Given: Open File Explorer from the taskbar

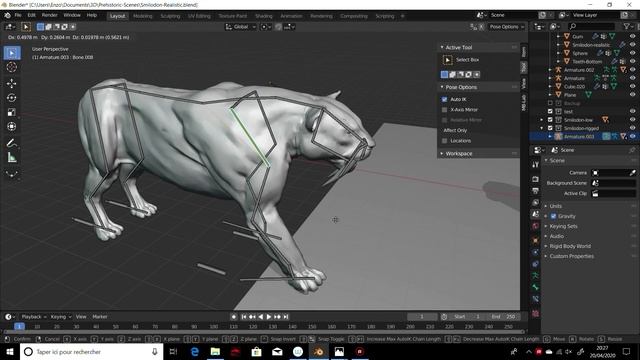Looking at the screenshot, I should (215, 351).
